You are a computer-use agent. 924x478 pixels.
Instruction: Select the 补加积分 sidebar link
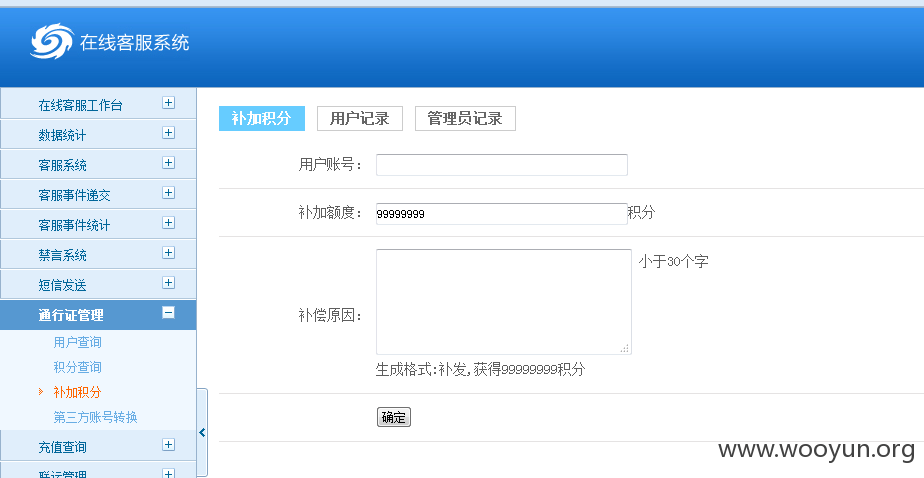coord(77,392)
